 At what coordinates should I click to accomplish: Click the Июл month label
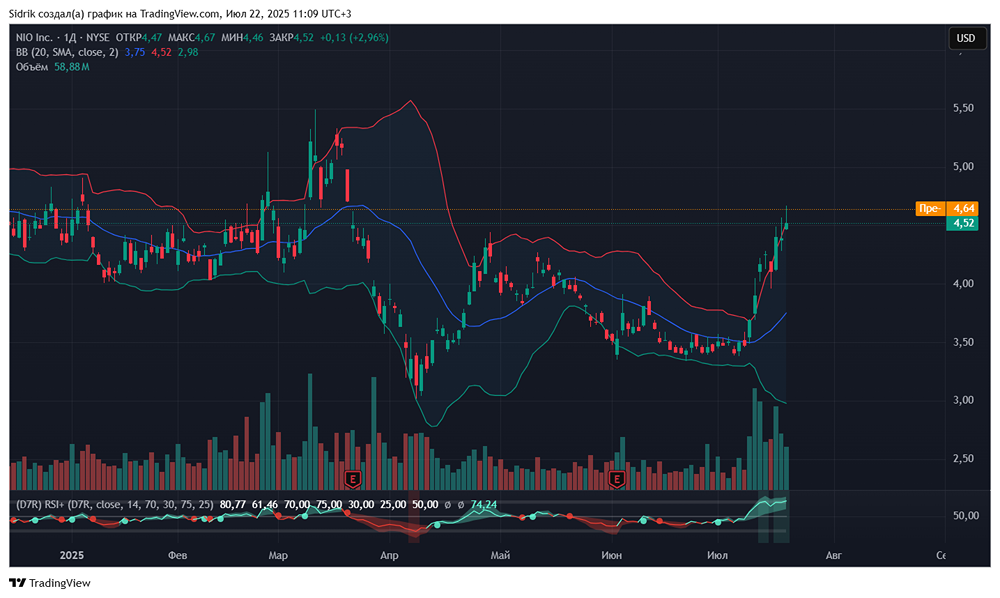point(717,555)
